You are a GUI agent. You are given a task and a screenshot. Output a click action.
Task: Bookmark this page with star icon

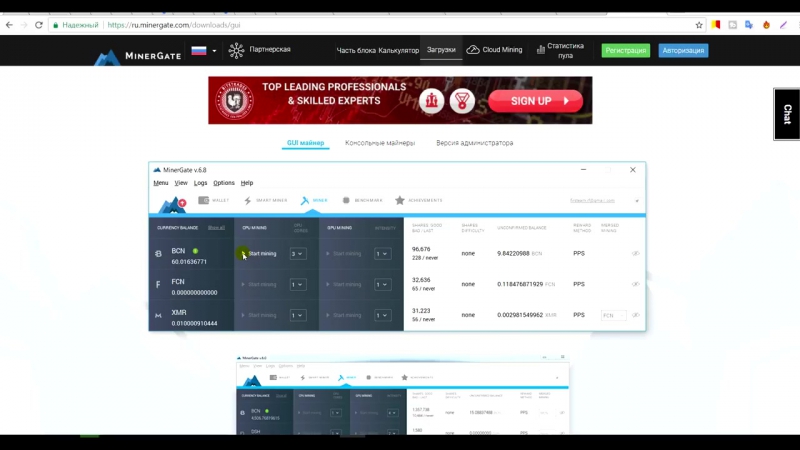pyautogui.click(x=699, y=25)
